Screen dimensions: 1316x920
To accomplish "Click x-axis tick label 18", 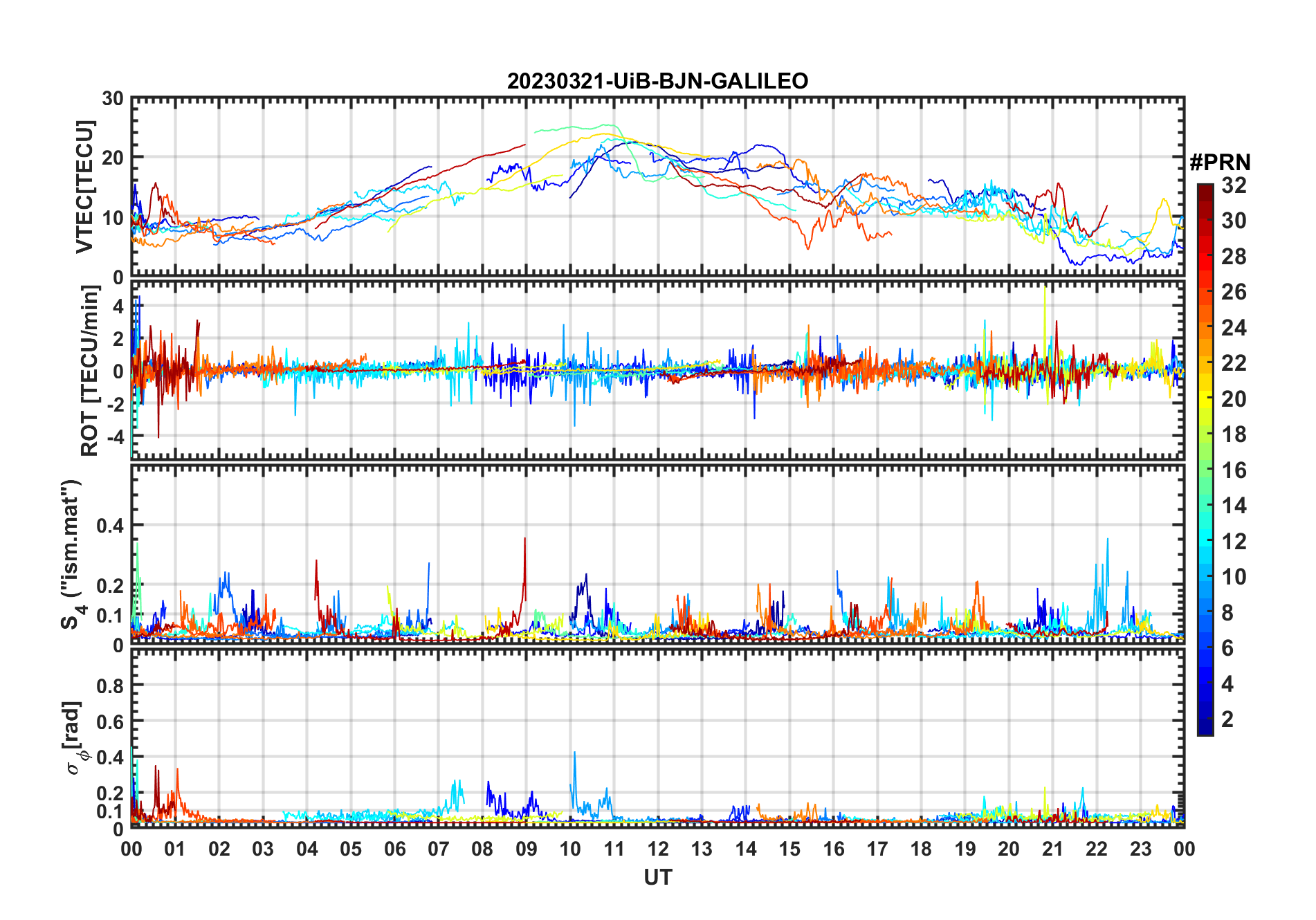I will click(921, 849).
